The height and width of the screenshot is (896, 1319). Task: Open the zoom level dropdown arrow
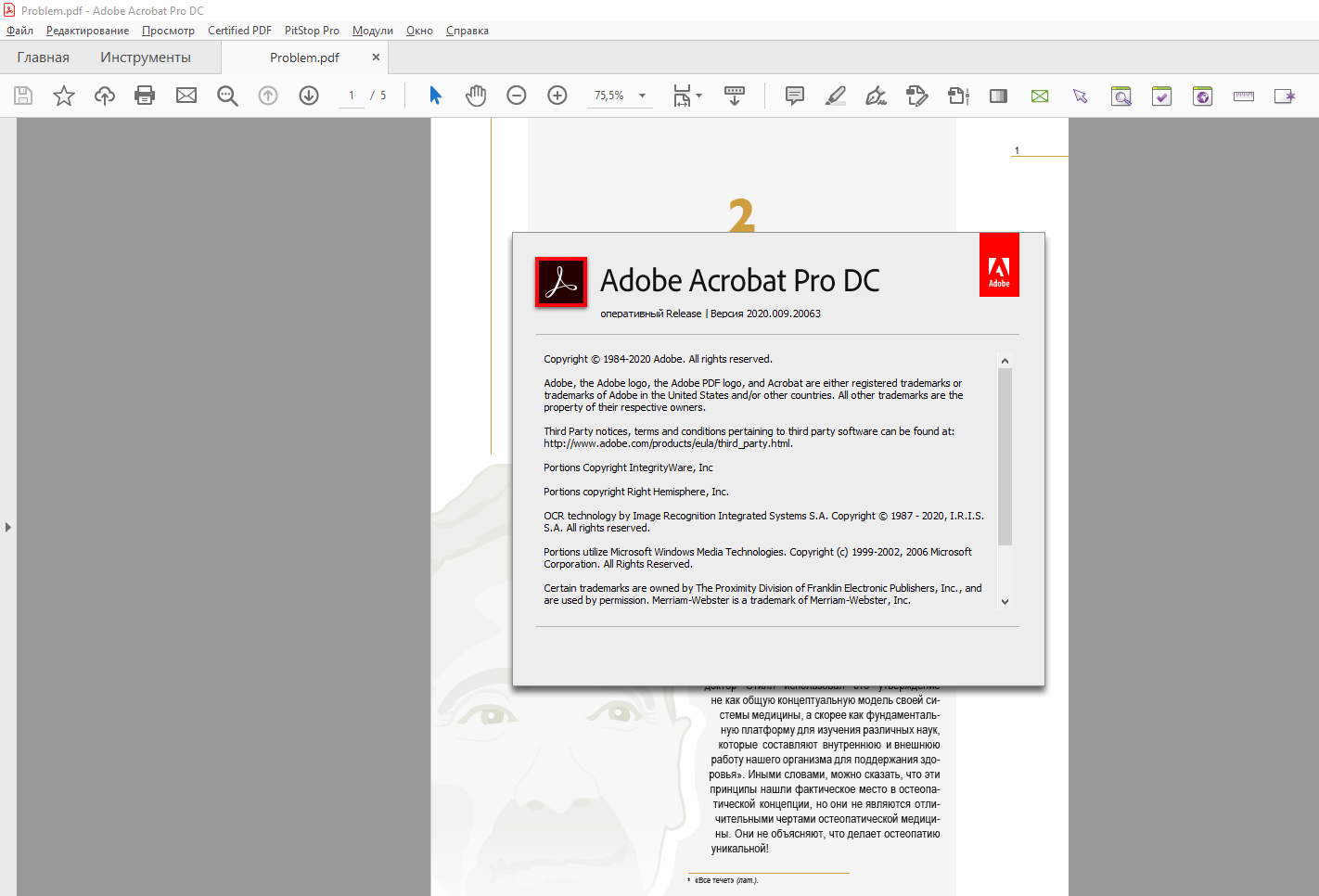[642, 96]
